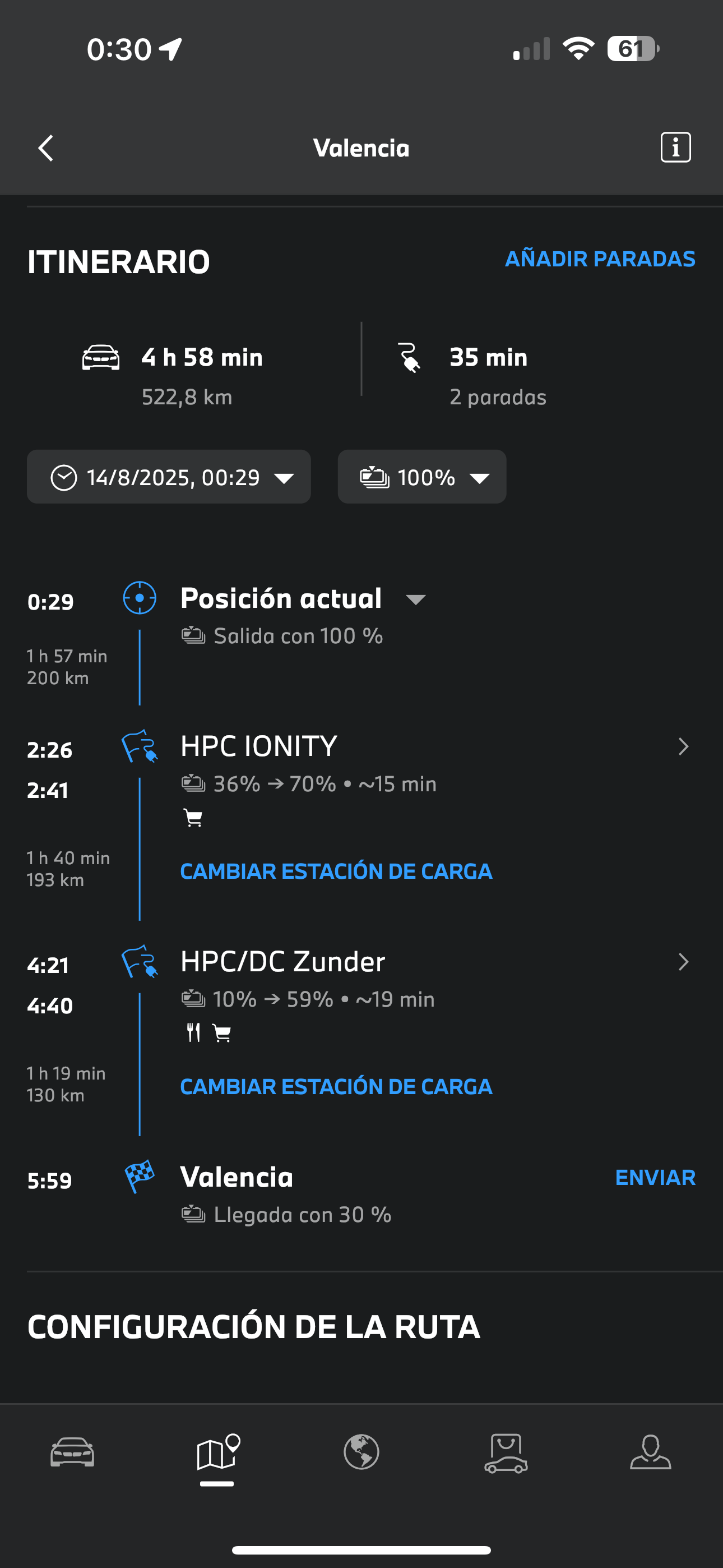The width and height of the screenshot is (723, 1568).
Task: Open HPC/DC Zunder details chevron
Action: [683, 962]
